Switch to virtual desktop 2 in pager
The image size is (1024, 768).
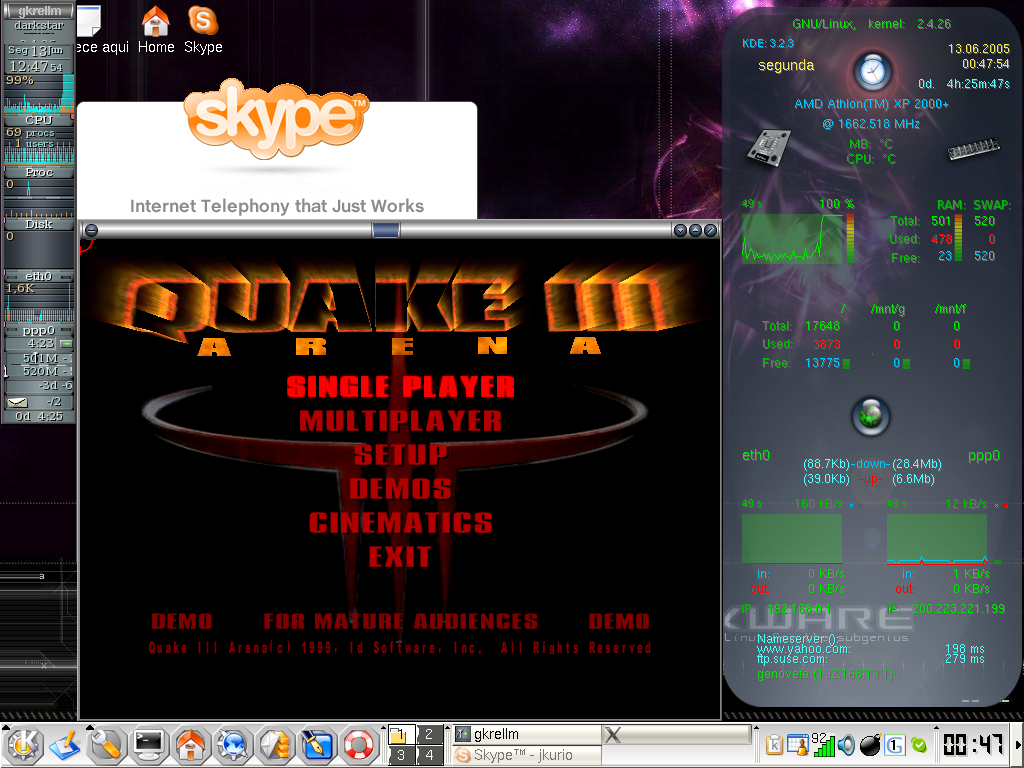point(429,734)
